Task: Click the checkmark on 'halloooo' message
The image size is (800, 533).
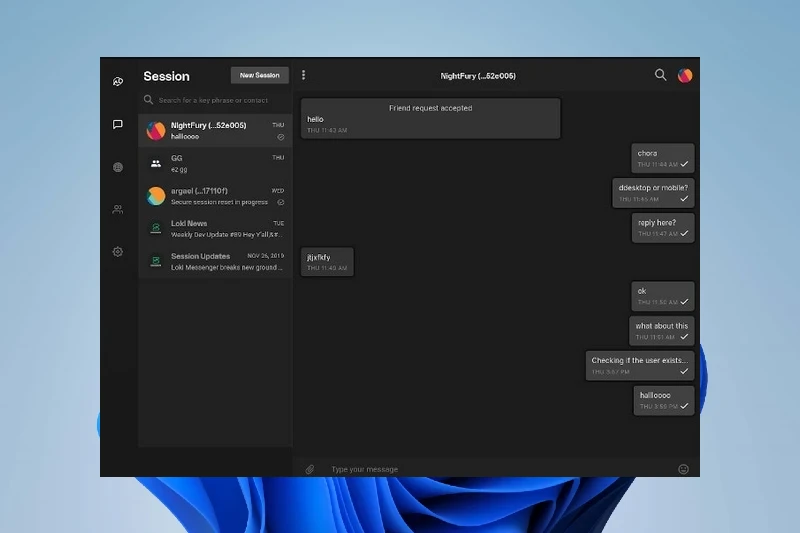Action: click(x=684, y=406)
